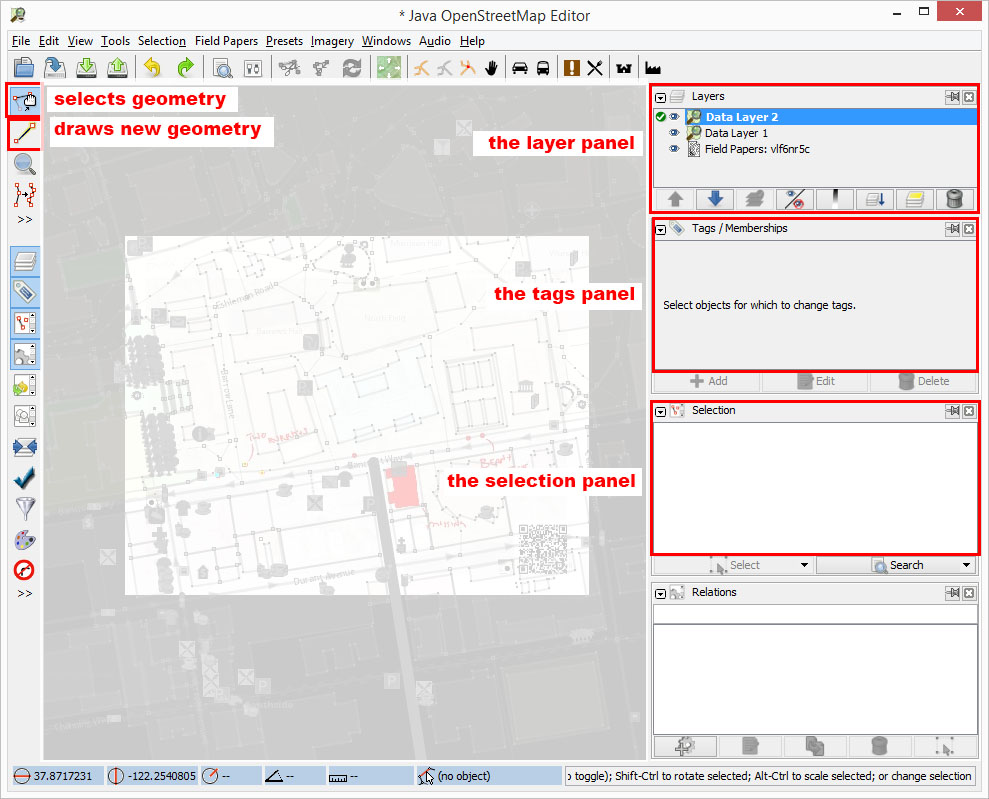The height and width of the screenshot is (799, 989).
Task: Undo the last action with the yellow arrow
Action: (x=153, y=67)
